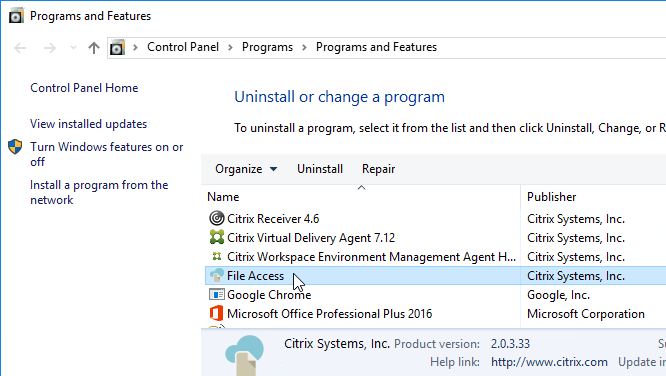Viewport: 666px width, 376px height.
Task: Click the Microsoft Office Professional Plus icon
Action: [x=216, y=313]
